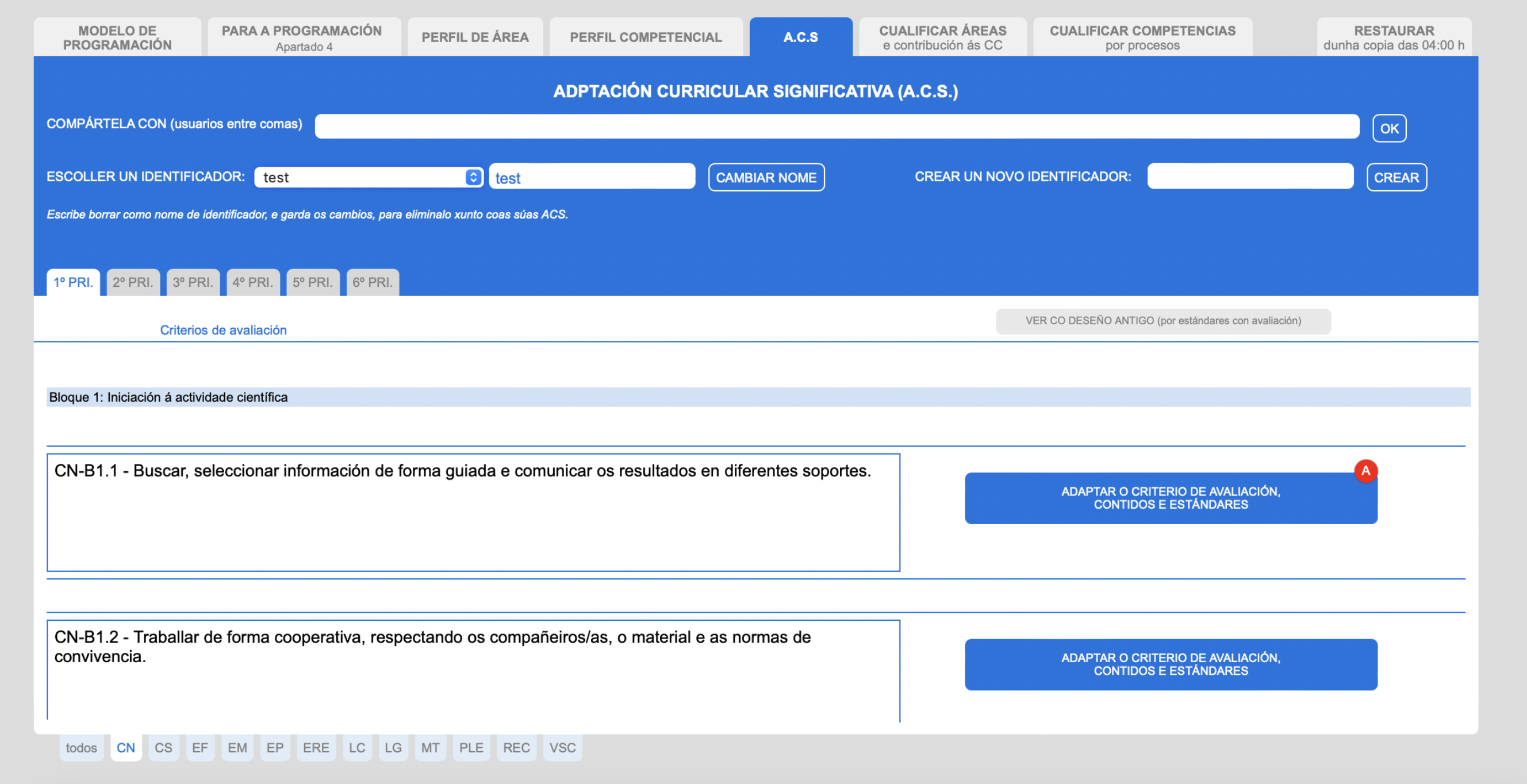Click the identifier name field containing 'test'

pos(592,176)
